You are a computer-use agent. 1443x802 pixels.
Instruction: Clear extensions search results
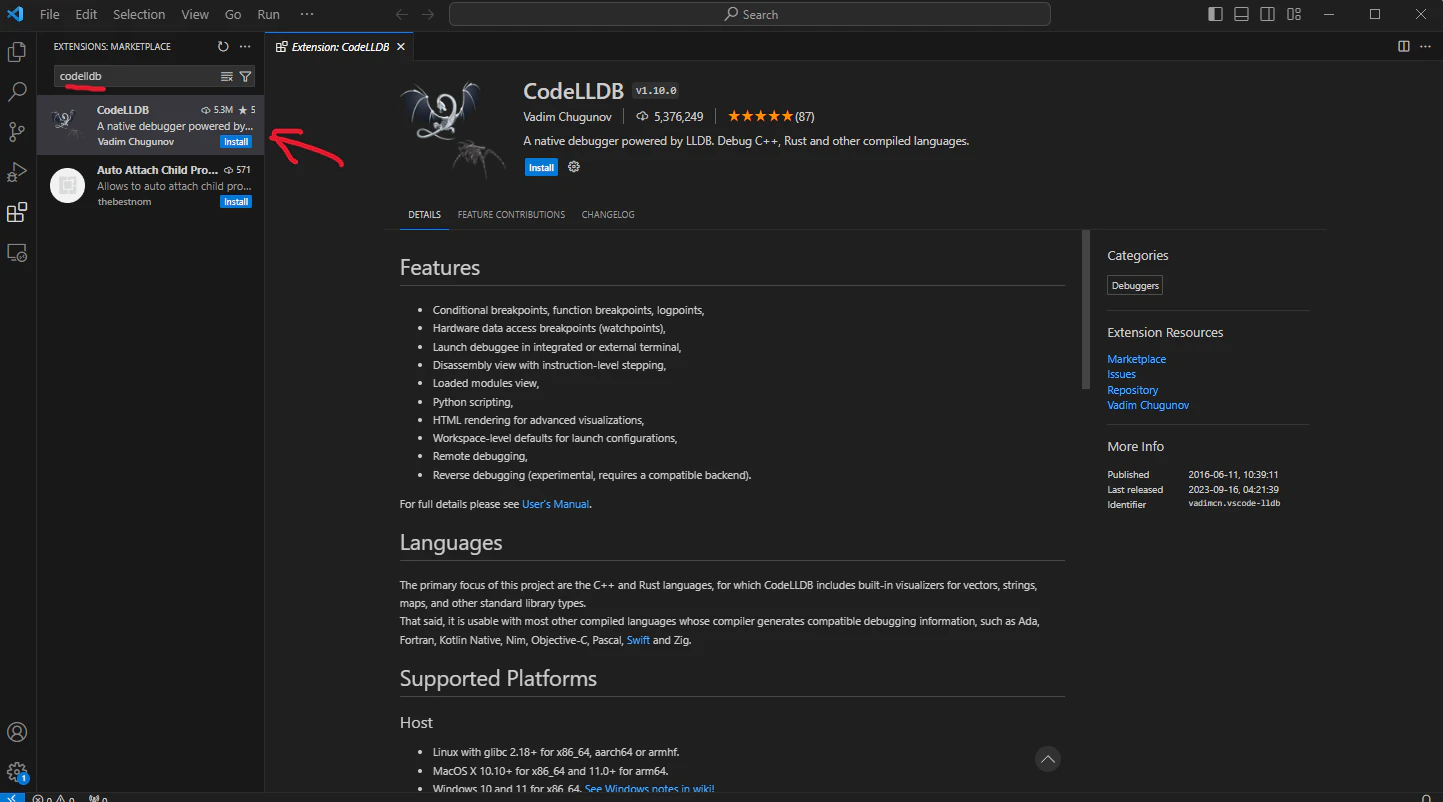227,76
